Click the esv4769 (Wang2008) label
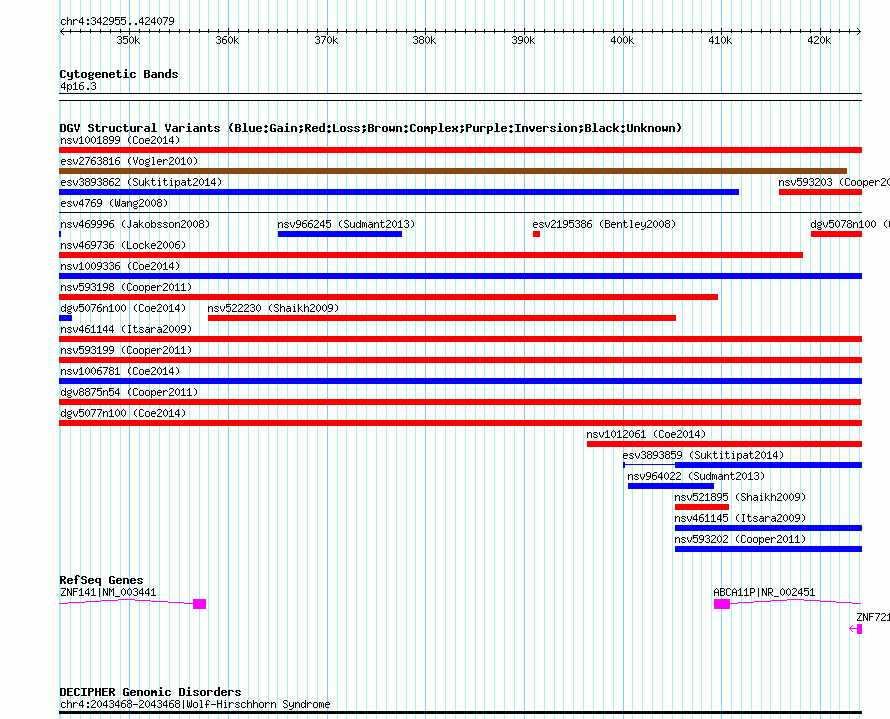This screenshot has width=890, height=719. pyautogui.click(x=114, y=203)
